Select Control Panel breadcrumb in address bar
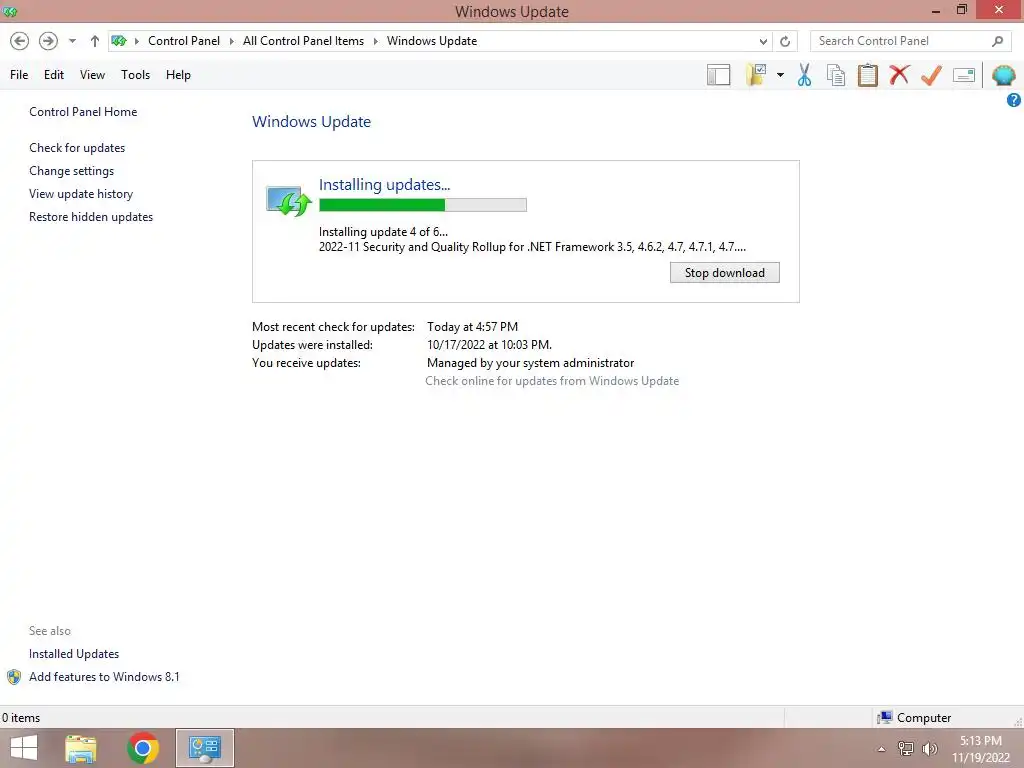 click(184, 41)
